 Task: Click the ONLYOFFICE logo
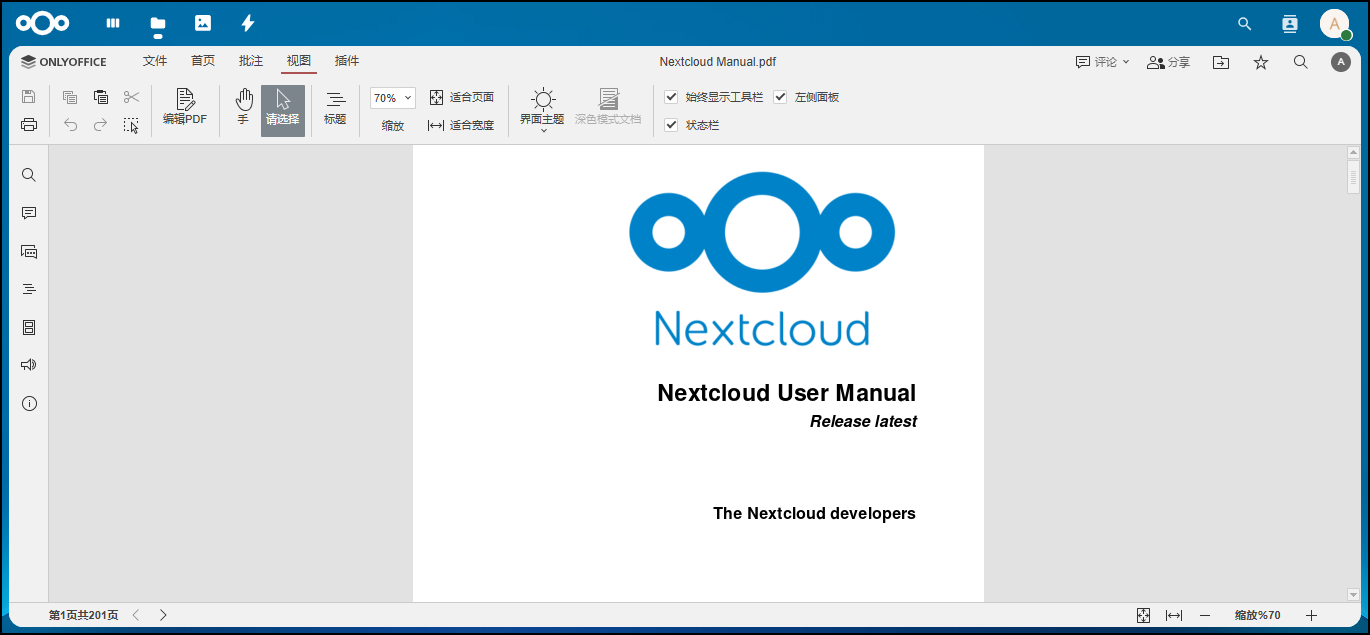[63, 62]
